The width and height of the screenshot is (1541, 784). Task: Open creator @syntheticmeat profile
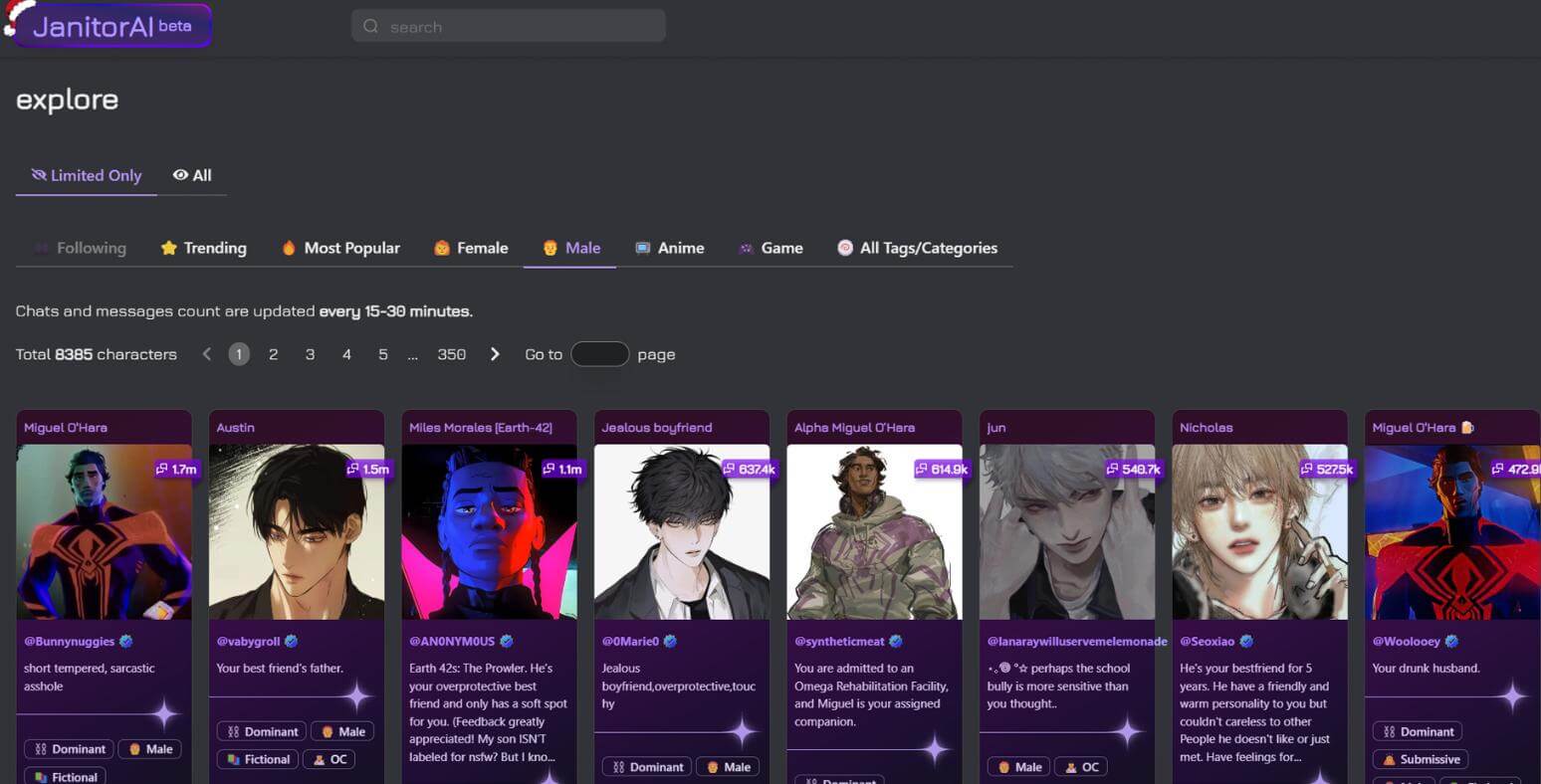point(840,642)
